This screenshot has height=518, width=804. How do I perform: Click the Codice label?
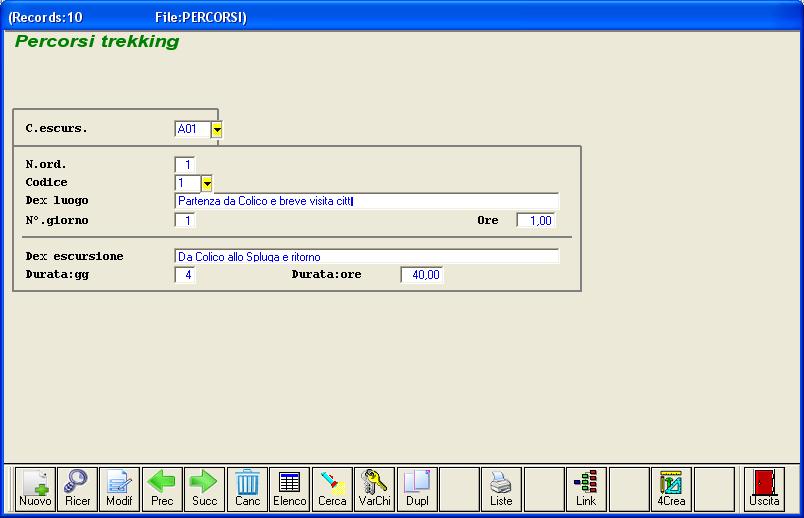(46, 182)
